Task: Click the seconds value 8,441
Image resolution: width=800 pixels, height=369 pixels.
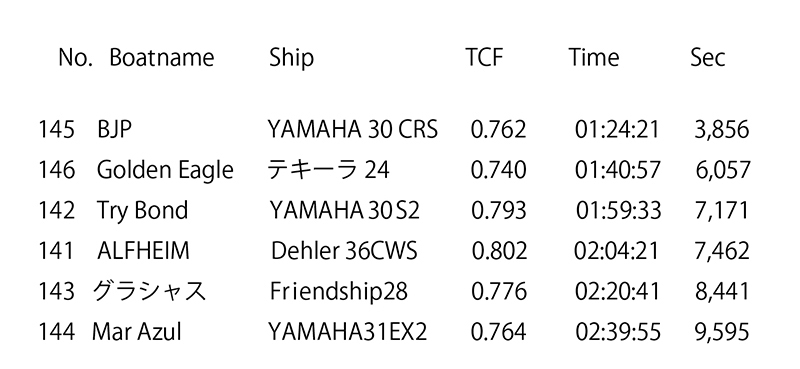Action: coord(722,292)
